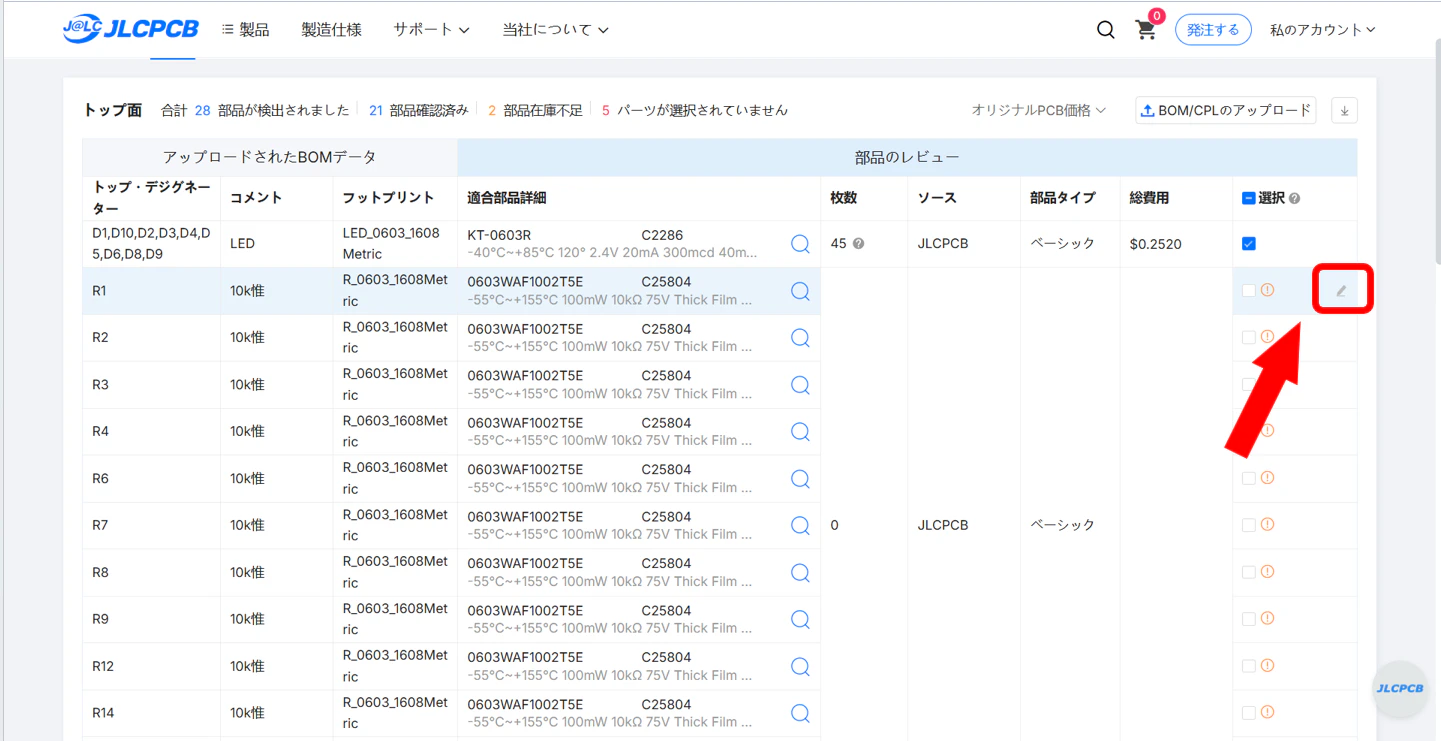1441x741 pixels.
Task: Click the download arrow icon button
Action: click(x=1344, y=111)
